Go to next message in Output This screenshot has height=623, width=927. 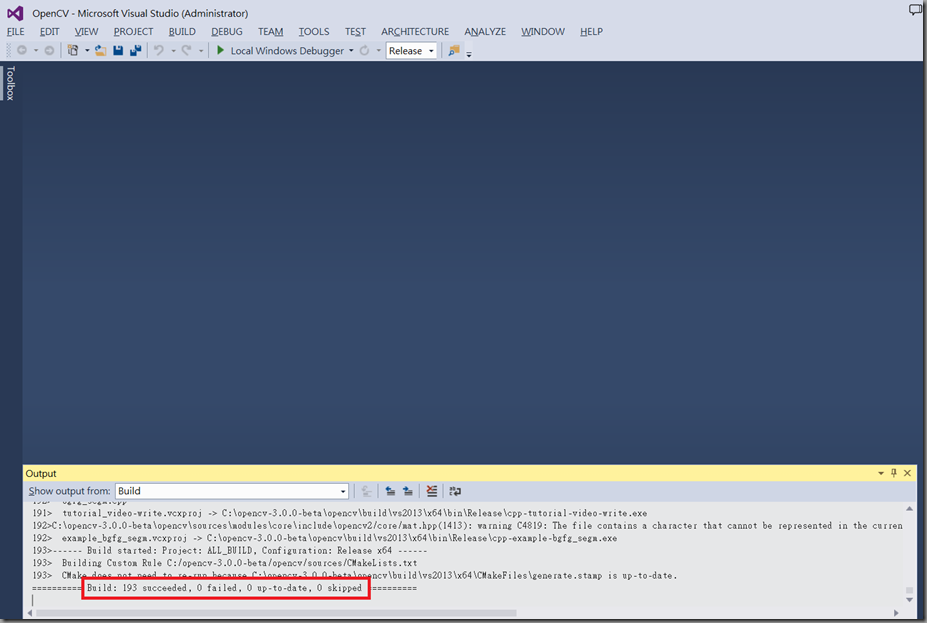(408, 491)
